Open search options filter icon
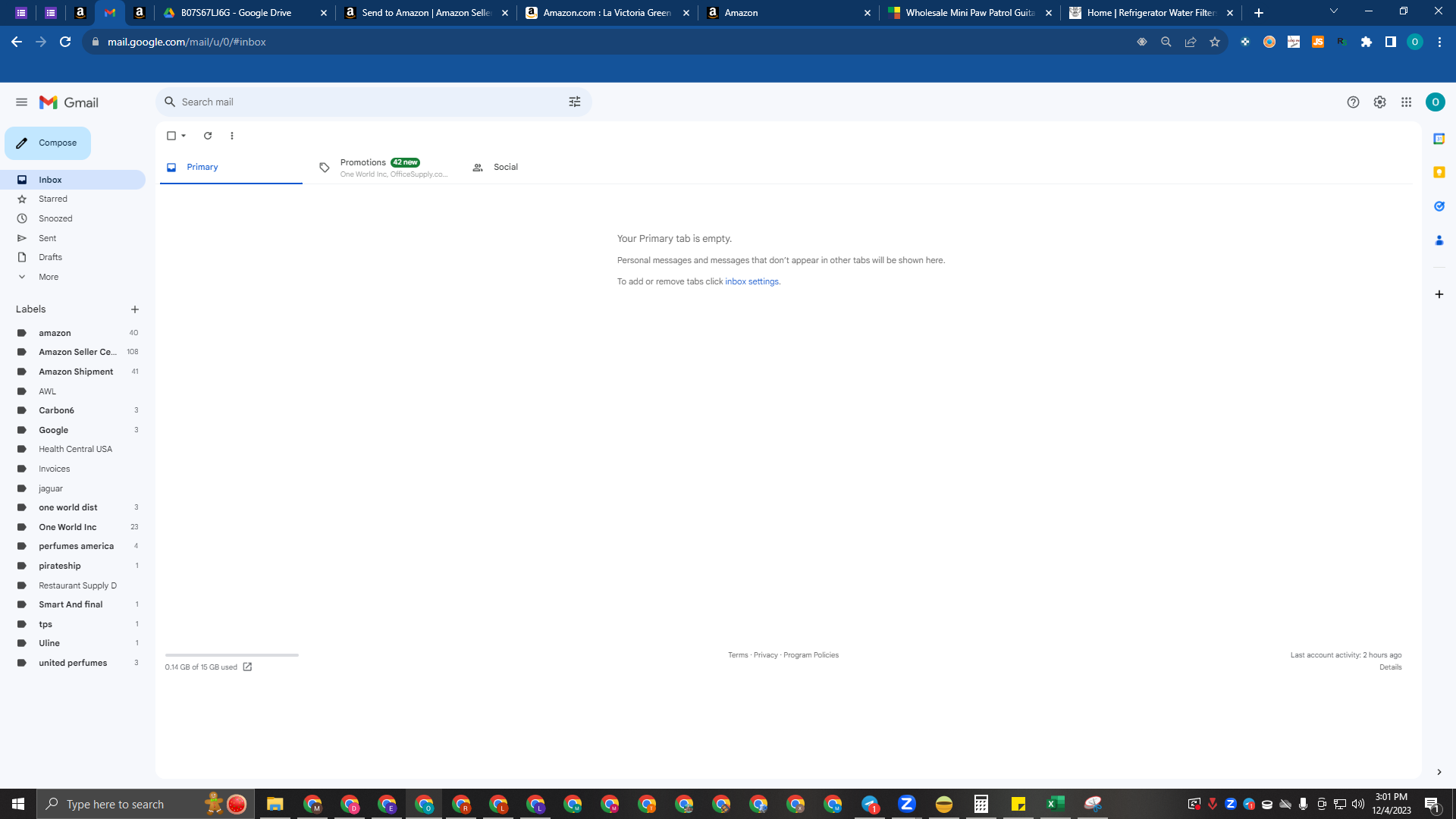 pyautogui.click(x=575, y=102)
